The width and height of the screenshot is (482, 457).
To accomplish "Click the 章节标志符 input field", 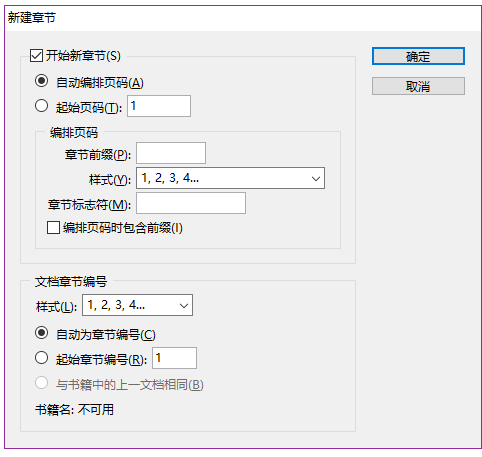I will coord(191,203).
